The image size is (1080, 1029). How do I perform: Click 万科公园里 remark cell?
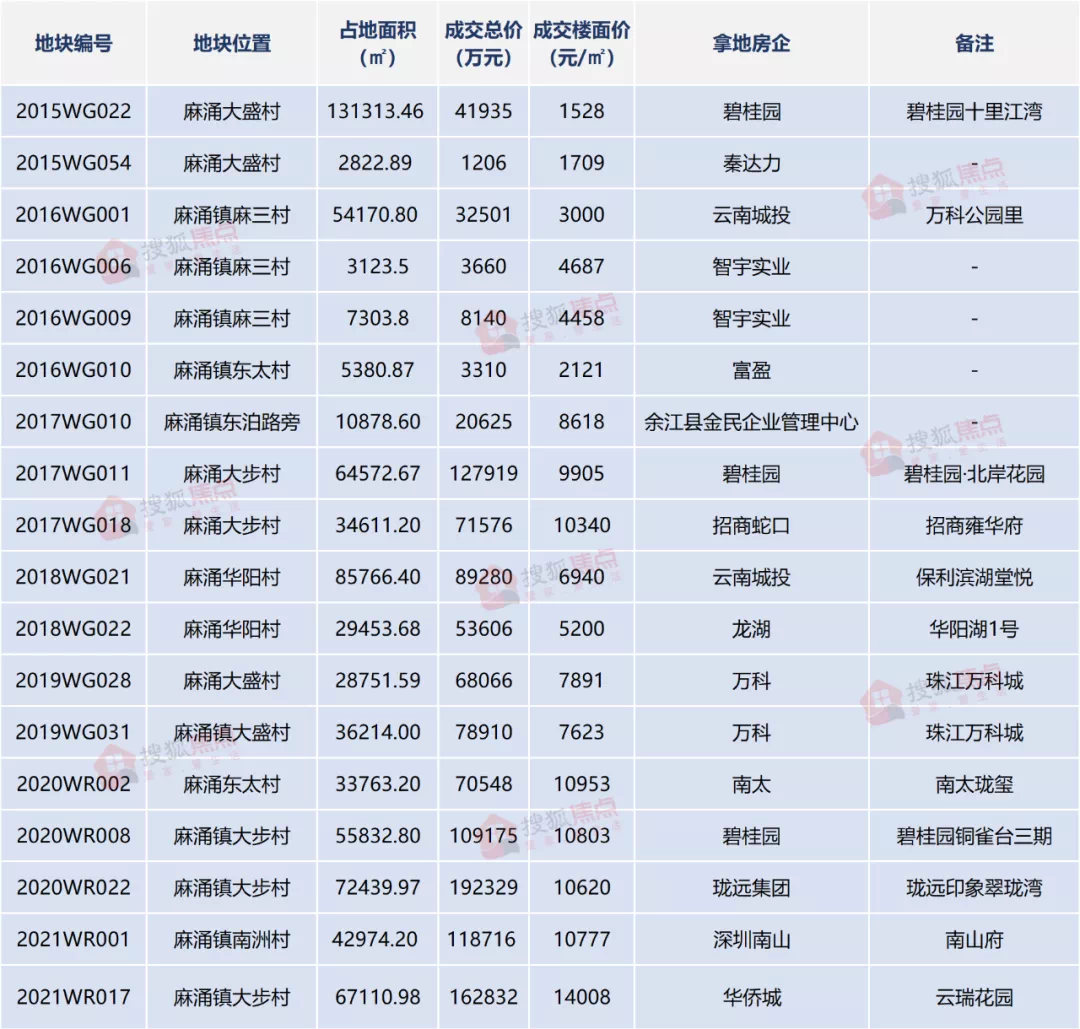(x=975, y=215)
